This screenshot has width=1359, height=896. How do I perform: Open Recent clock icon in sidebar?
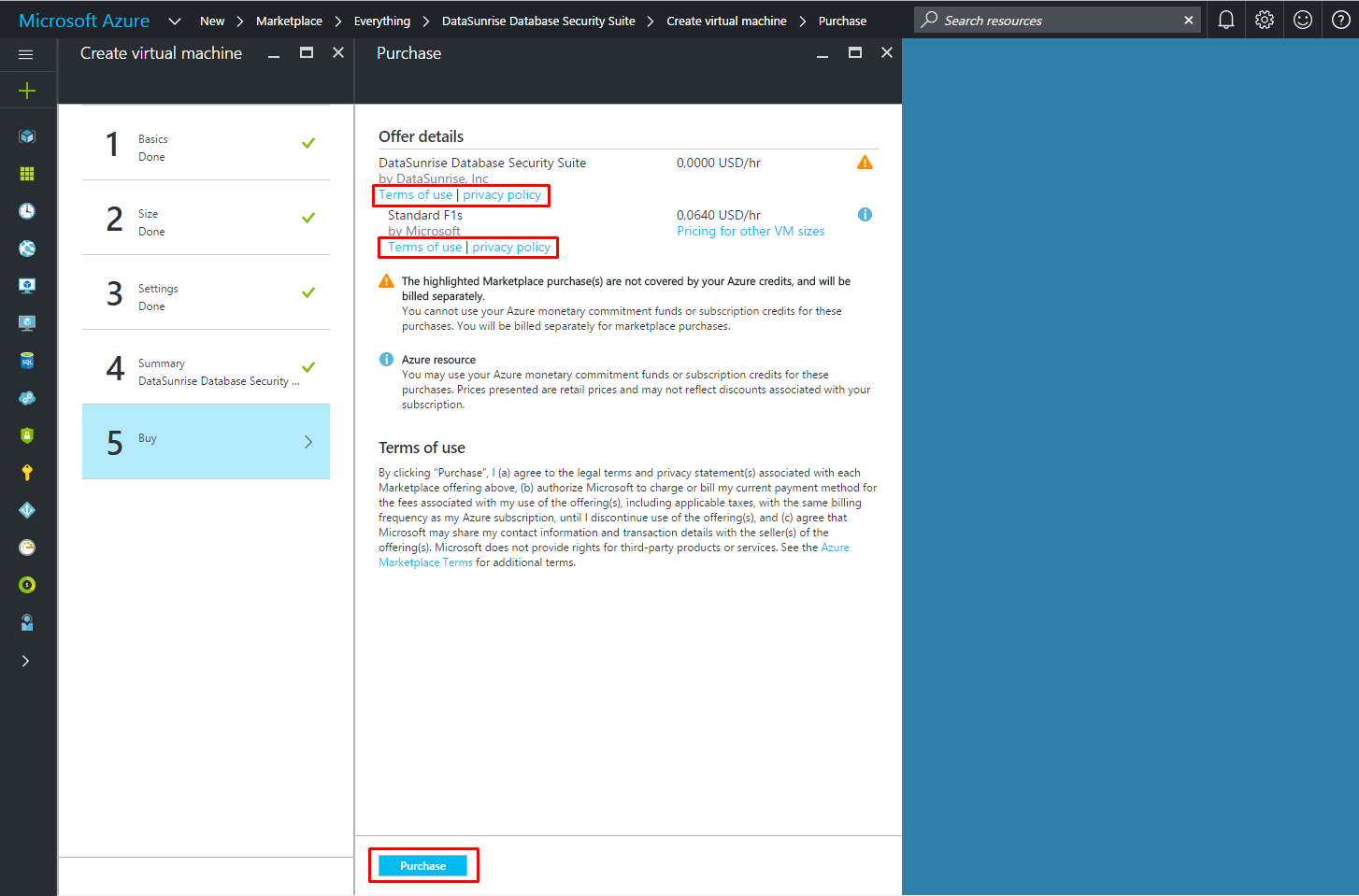27,211
